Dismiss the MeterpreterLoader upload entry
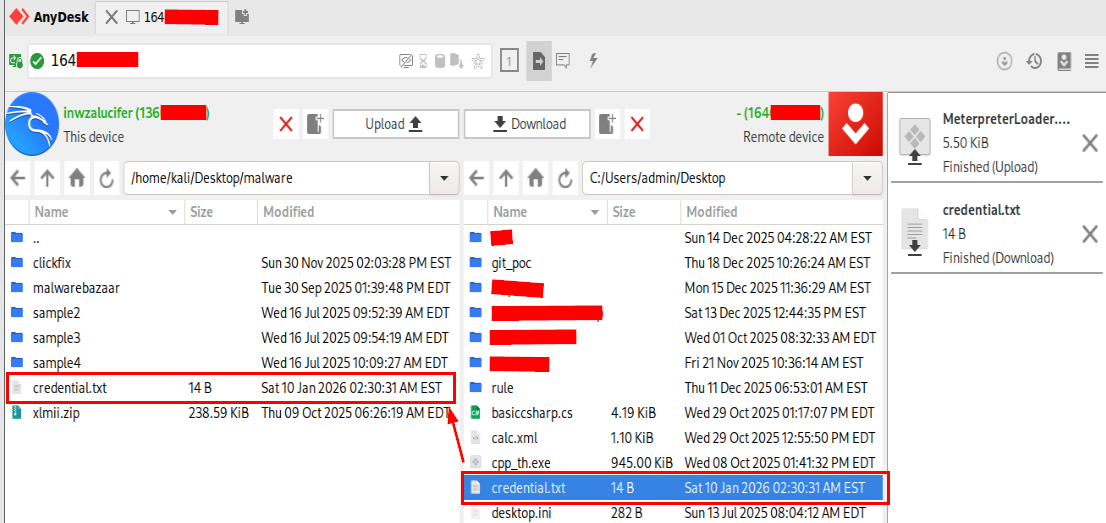 1089,144
